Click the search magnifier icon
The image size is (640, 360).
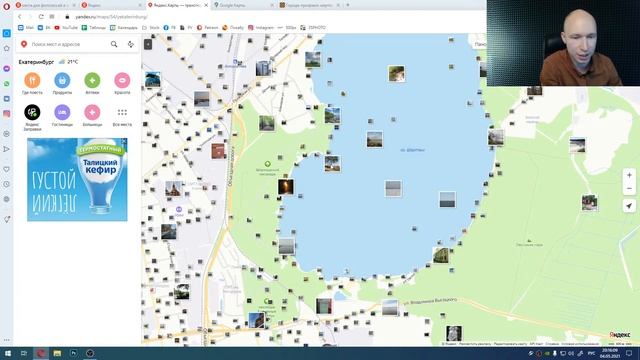pyautogui.click(x=114, y=44)
